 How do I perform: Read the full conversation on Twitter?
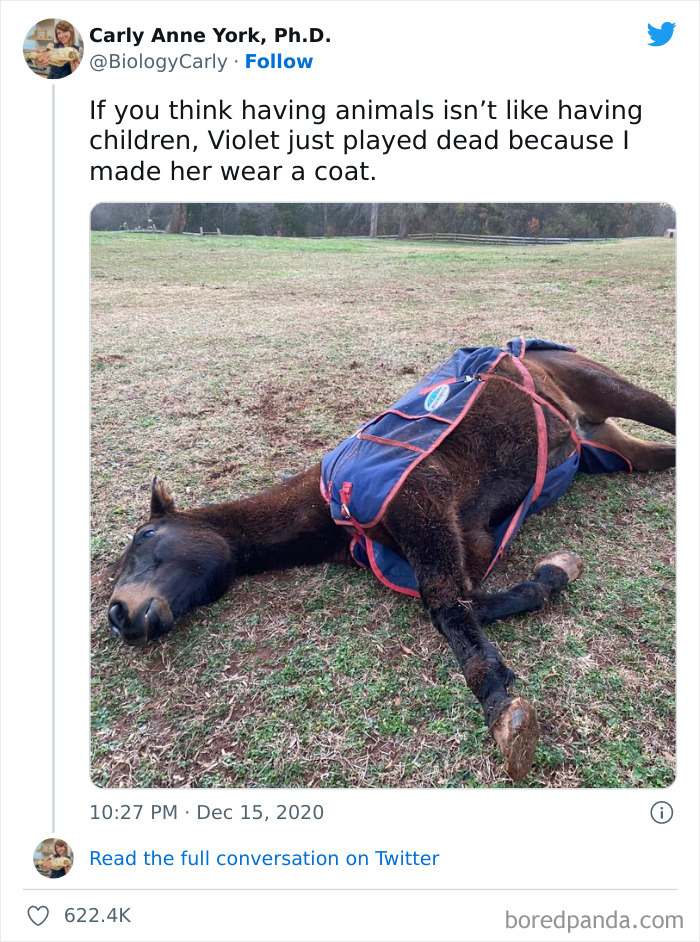pos(264,858)
